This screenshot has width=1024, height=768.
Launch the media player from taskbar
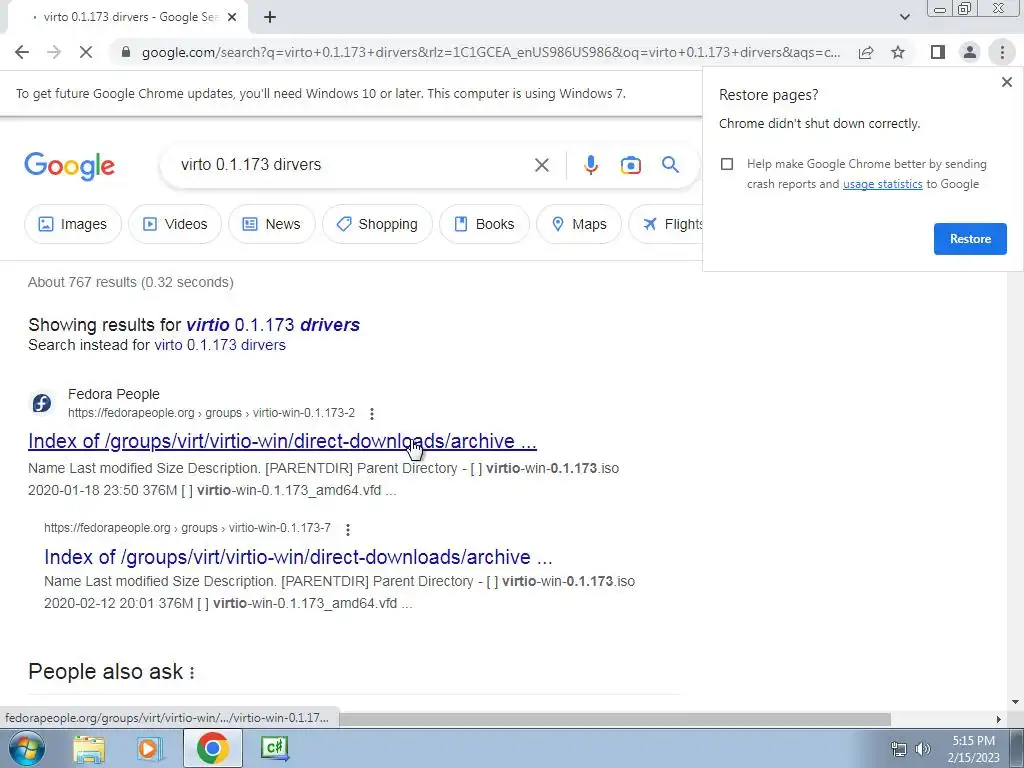pyautogui.click(x=149, y=748)
